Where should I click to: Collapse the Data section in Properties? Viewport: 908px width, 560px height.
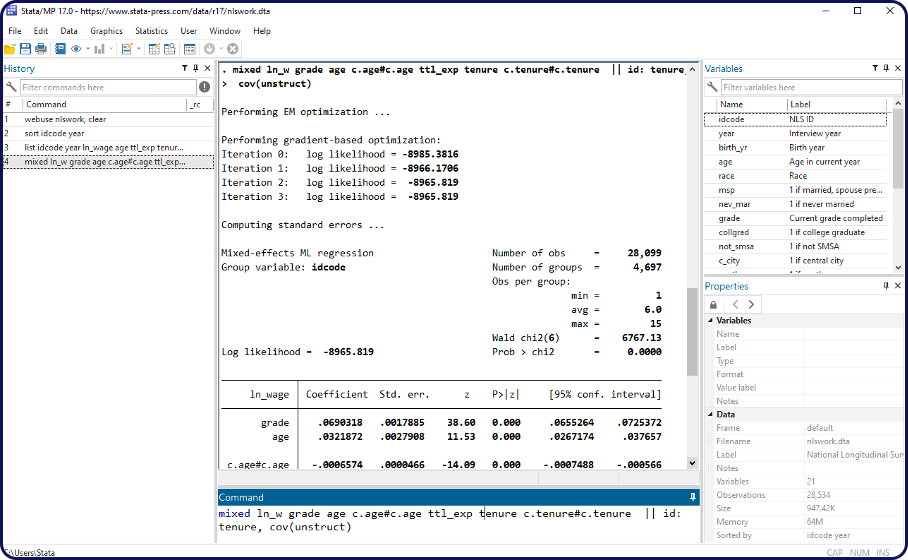click(711, 414)
